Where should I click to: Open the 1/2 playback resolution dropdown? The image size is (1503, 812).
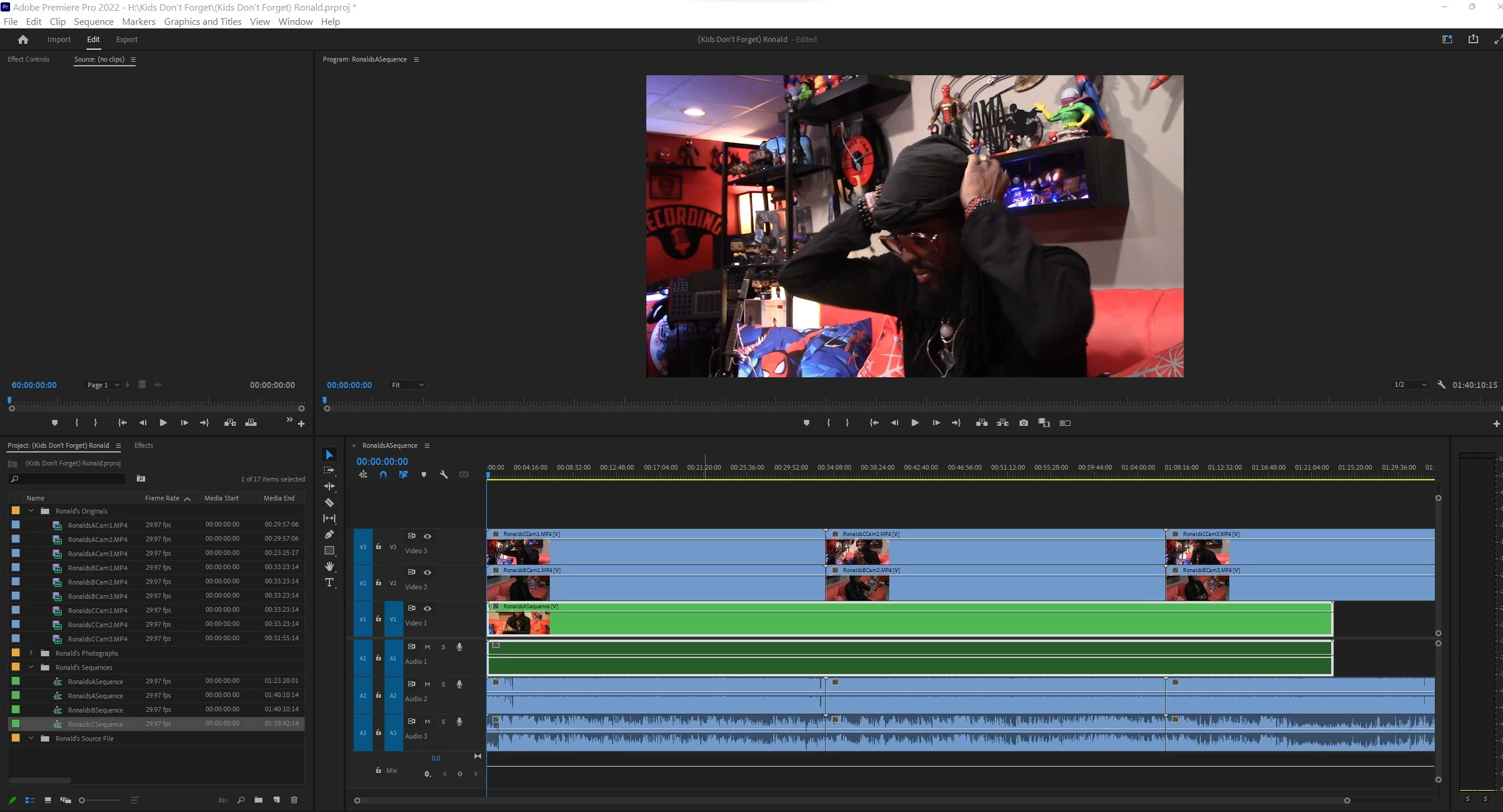[x=1409, y=385]
